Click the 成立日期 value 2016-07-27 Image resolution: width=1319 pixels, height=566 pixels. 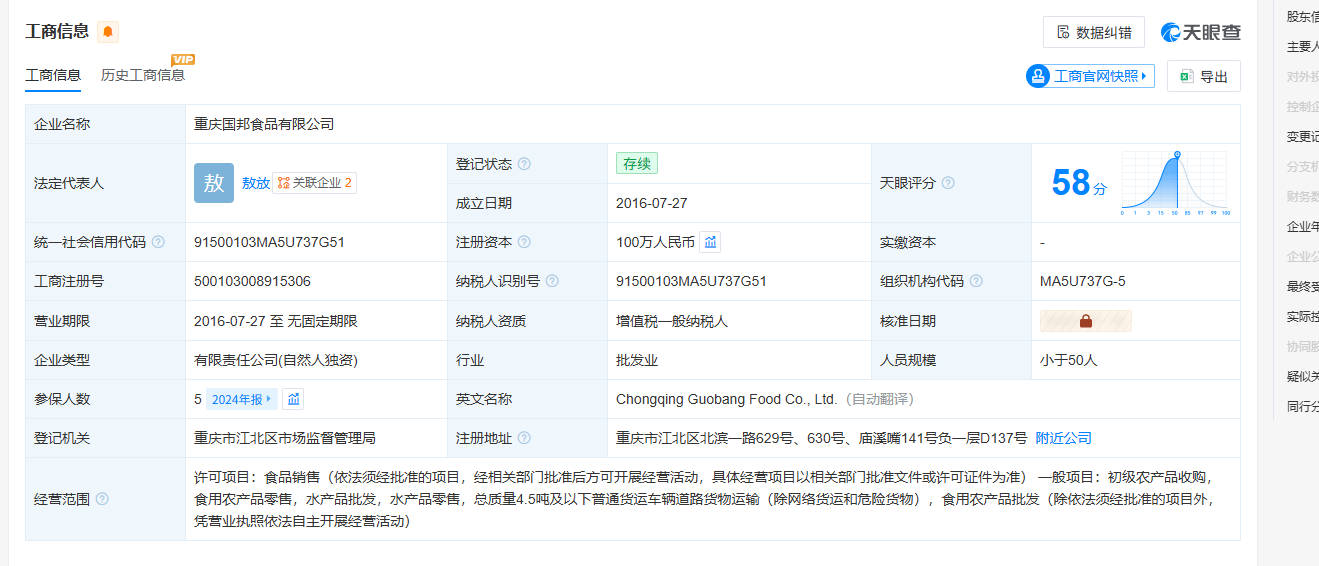[652, 203]
